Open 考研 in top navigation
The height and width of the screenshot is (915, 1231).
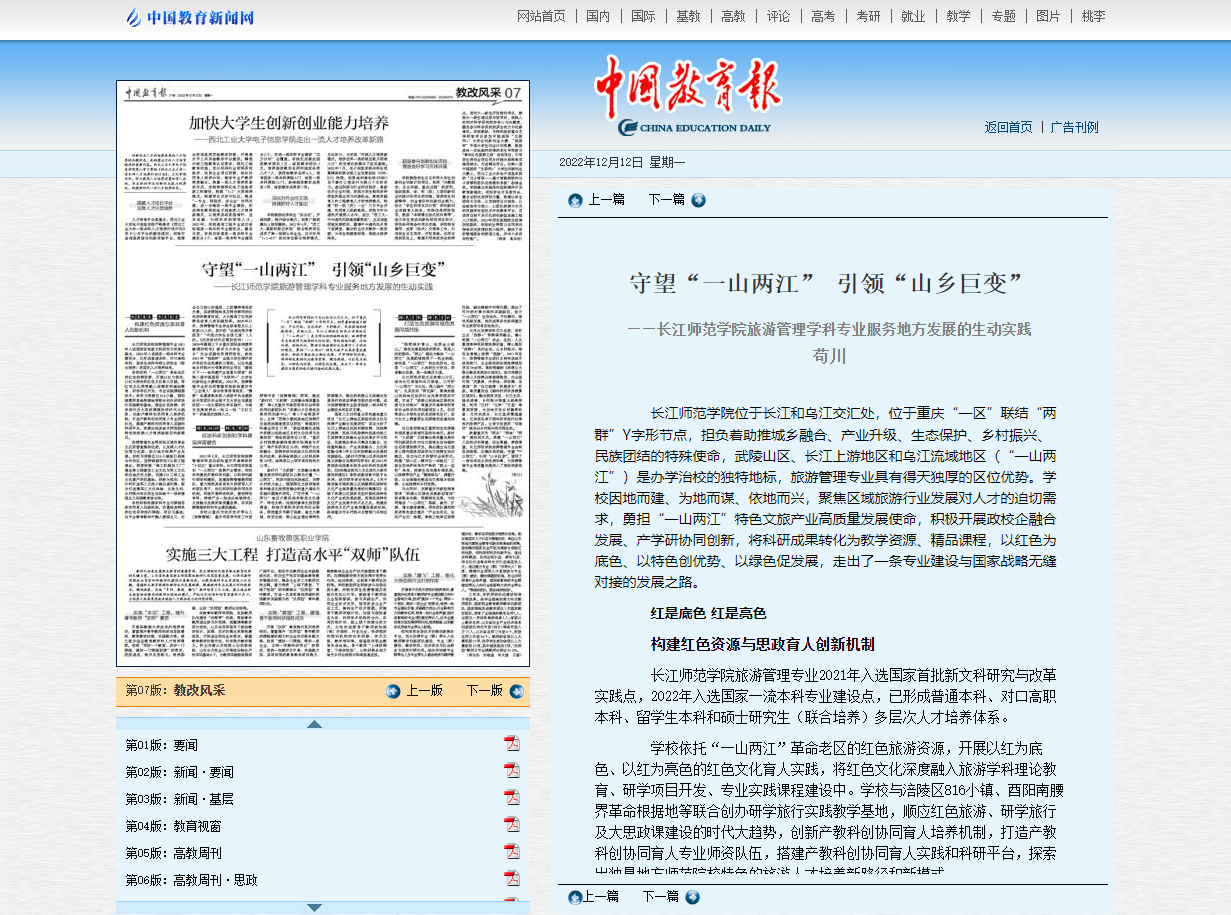pyautogui.click(x=868, y=16)
